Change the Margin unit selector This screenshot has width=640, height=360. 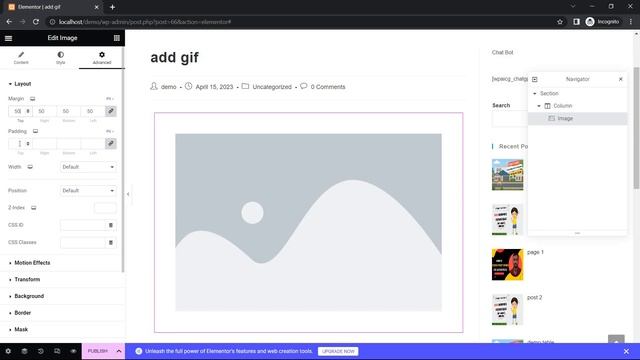click(x=110, y=99)
